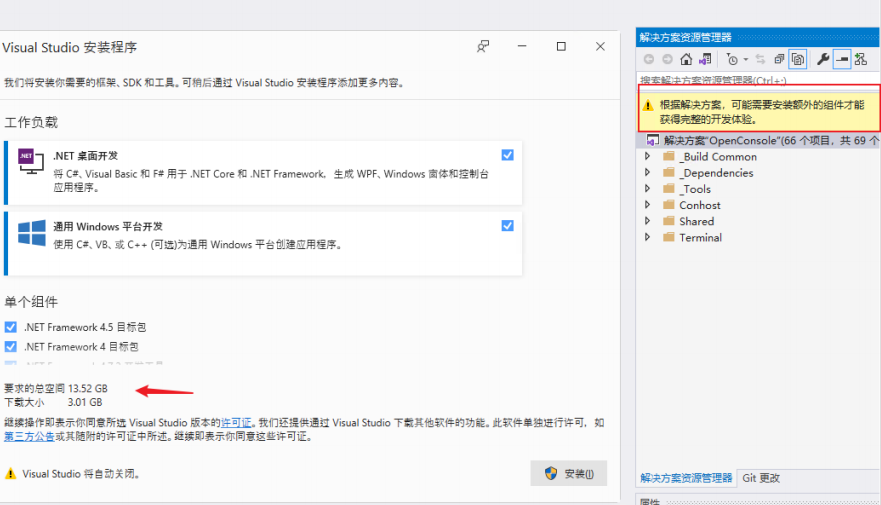Expand the _Build Common folder
Screen dimensions: 881x505
pyautogui.click(x=647, y=157)
